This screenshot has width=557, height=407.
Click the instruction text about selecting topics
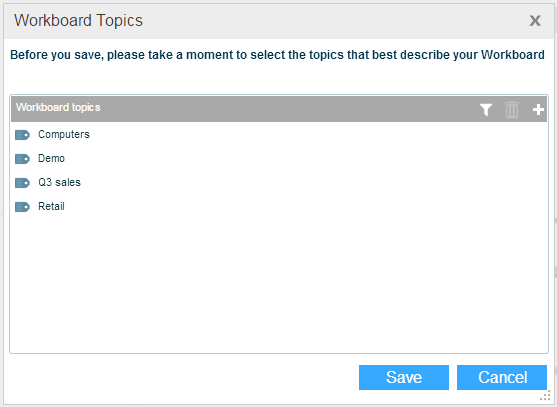pyautogui.click(x=277, y=55)
